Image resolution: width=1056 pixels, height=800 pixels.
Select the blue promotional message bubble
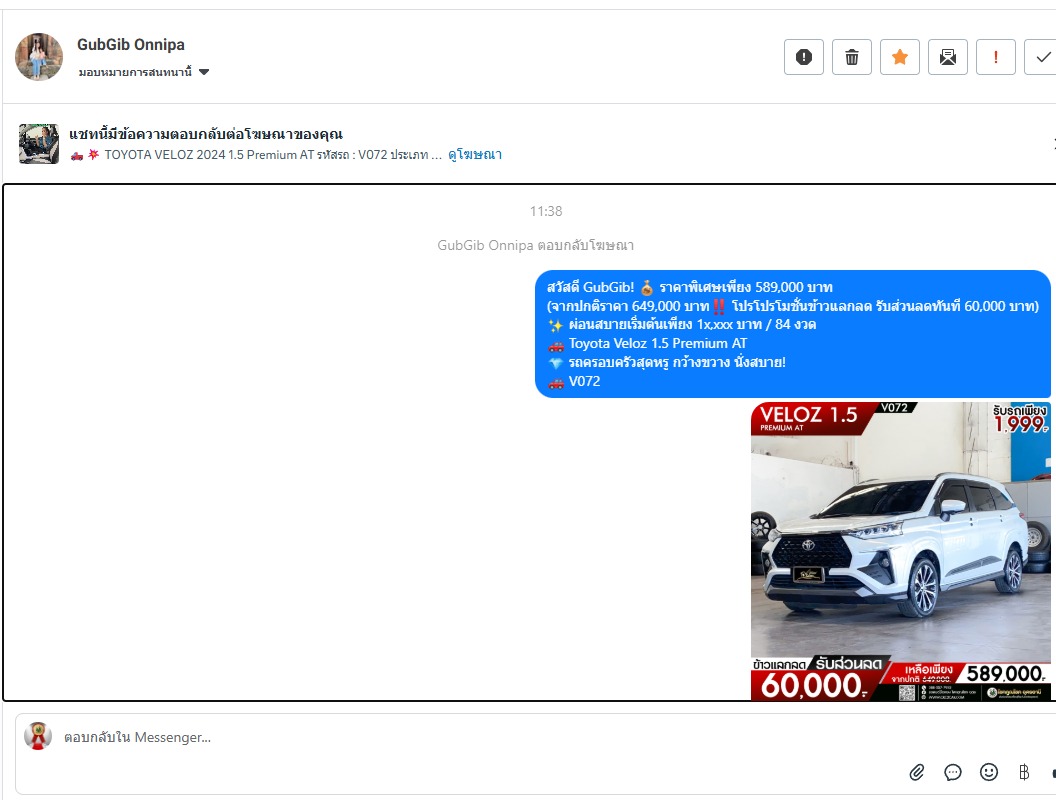(x=793, y=334)
